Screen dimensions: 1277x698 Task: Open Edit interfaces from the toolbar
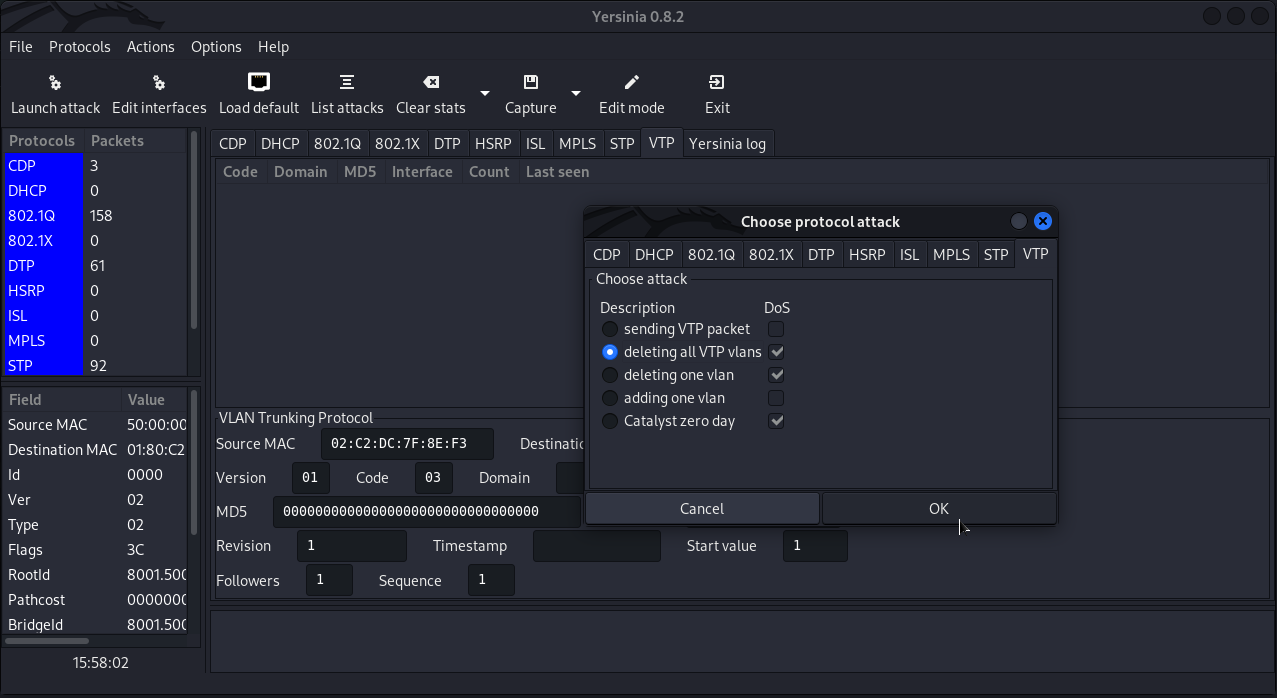pos(159,83)
